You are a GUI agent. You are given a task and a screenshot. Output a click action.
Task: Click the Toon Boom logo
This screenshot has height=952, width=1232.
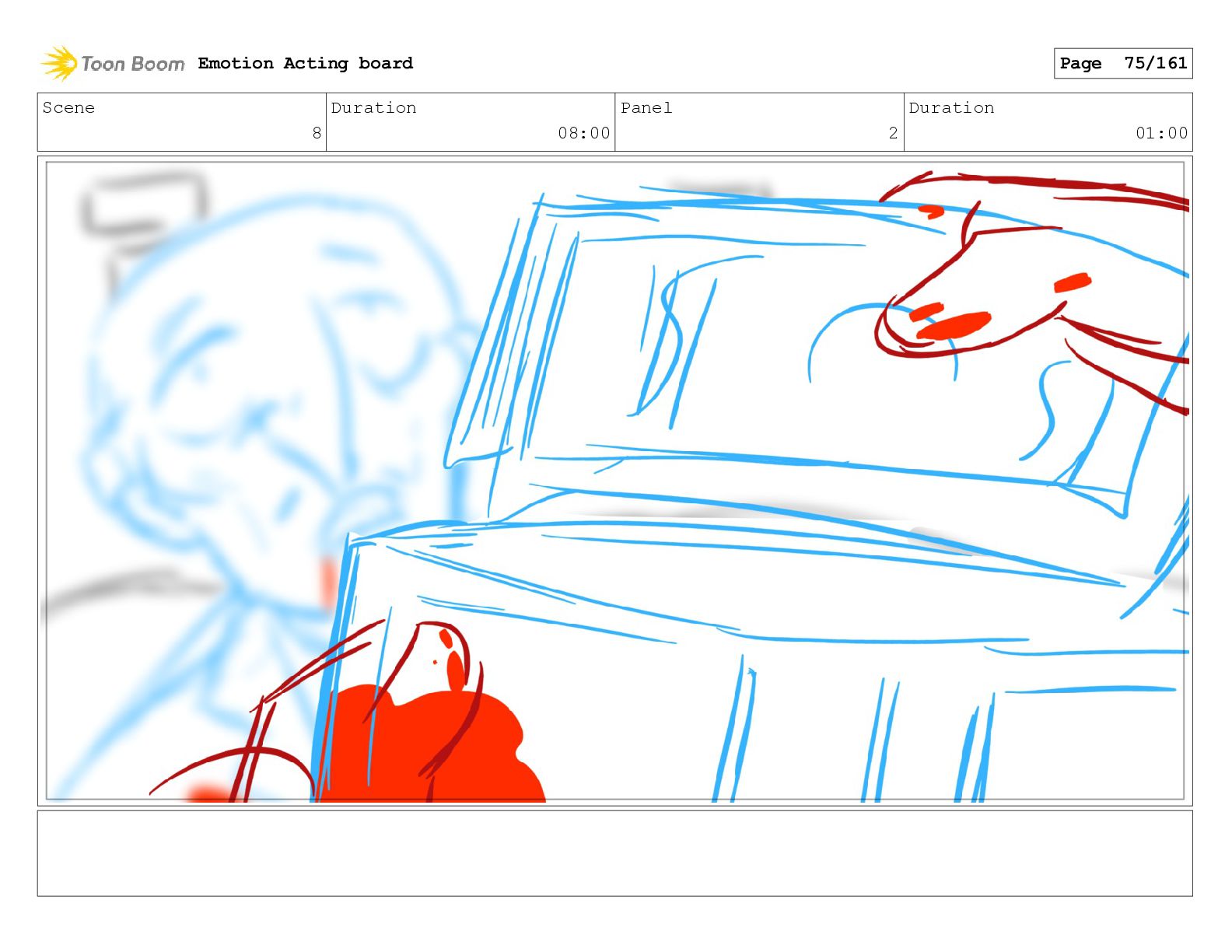pyautogui.click(x=113, y=63)
